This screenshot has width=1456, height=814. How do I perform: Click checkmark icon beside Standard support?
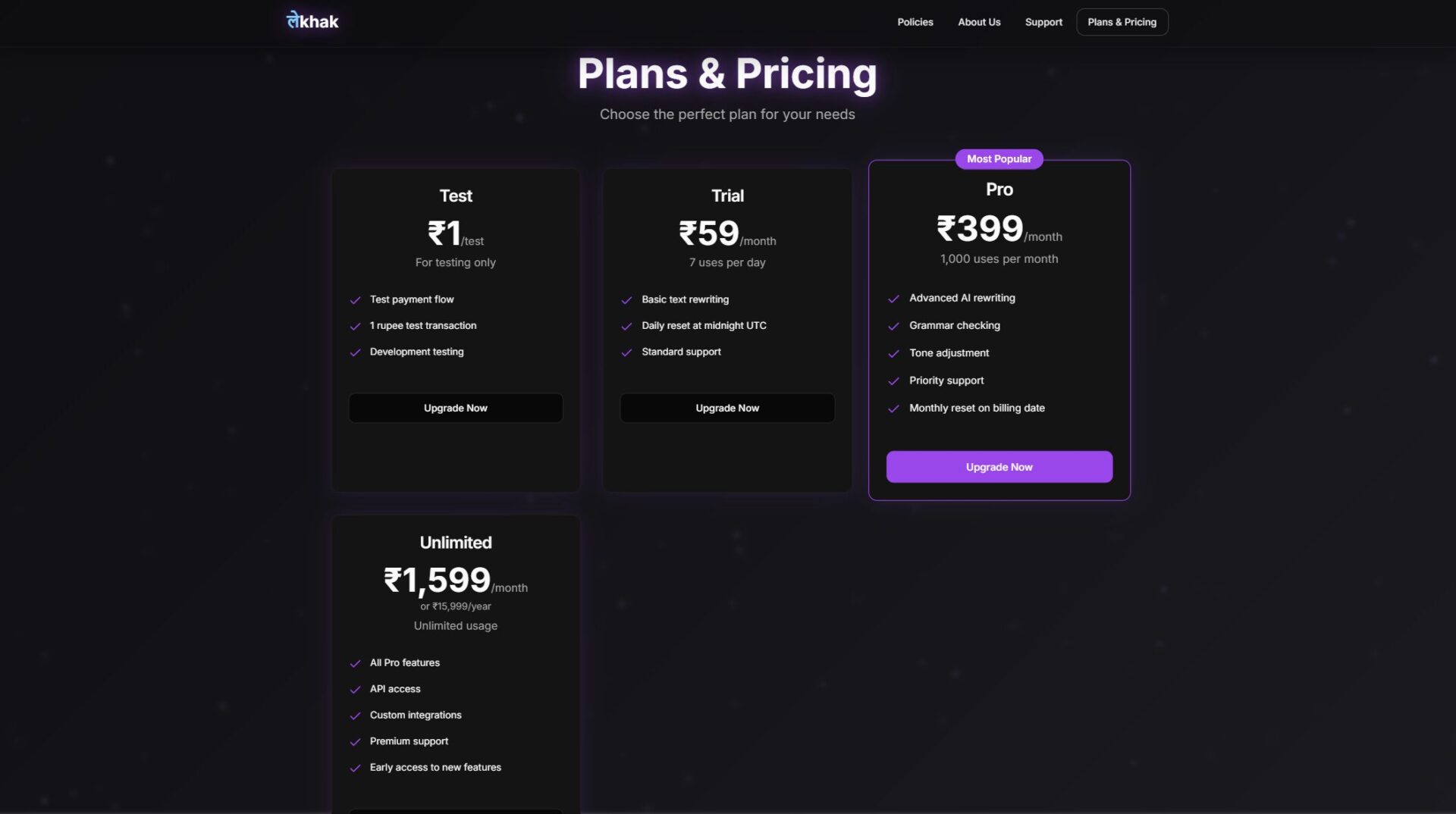626,352
